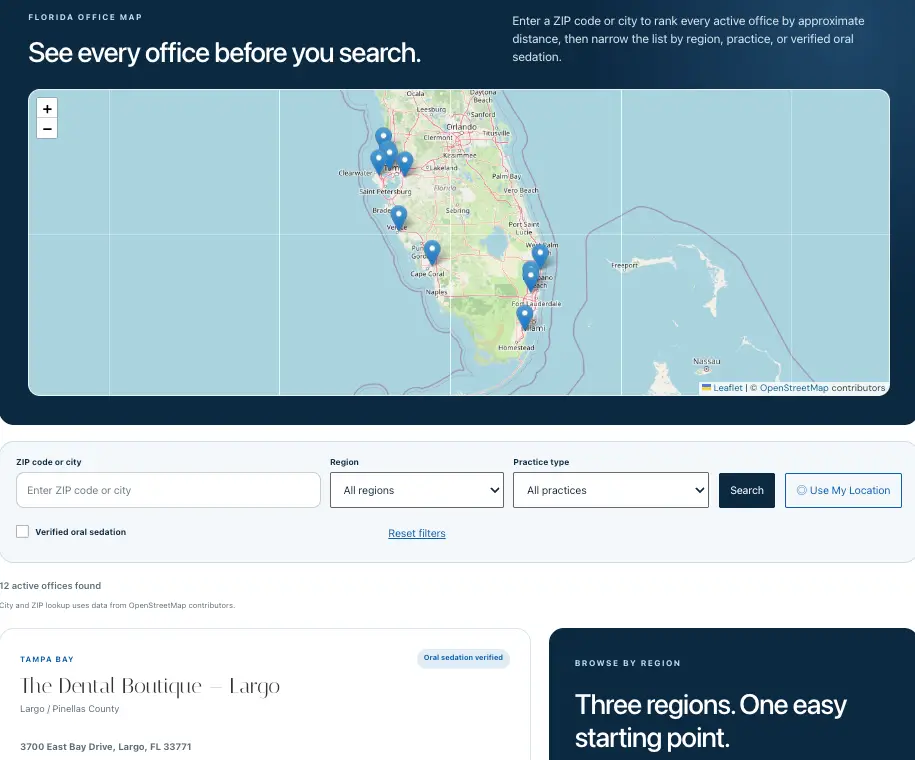
Task: Toggle the Verified oral sedation checkbox
Action: tap(22, 531)
